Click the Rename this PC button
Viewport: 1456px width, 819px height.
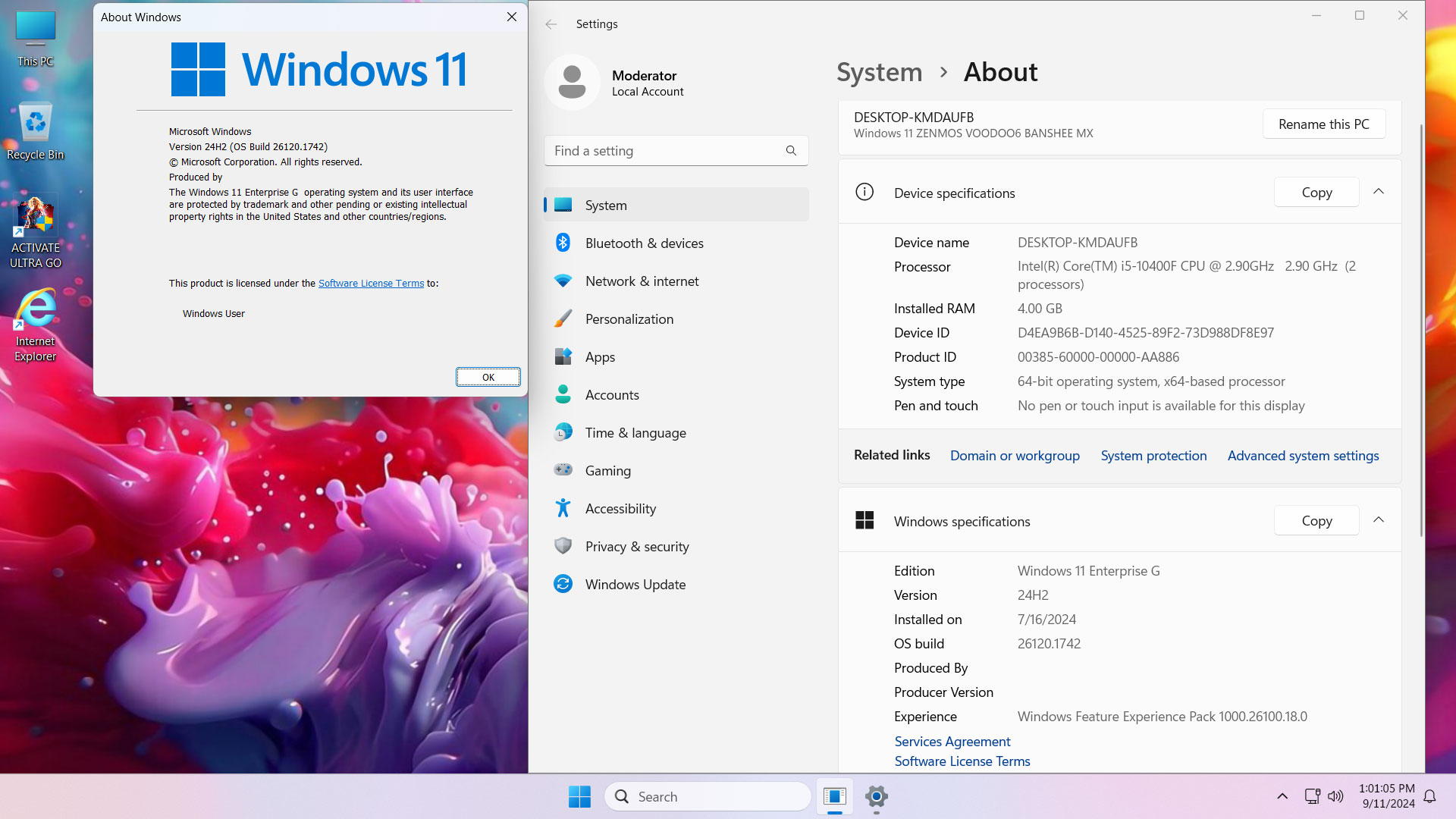(x=1324, y=124)
